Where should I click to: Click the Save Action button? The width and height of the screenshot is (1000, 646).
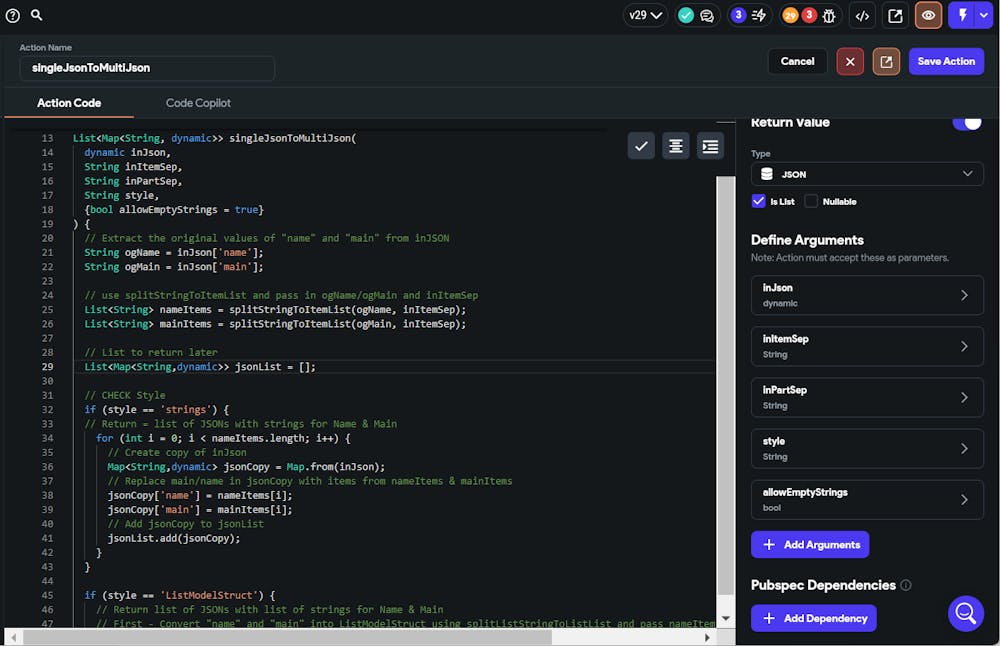(946, 62)
